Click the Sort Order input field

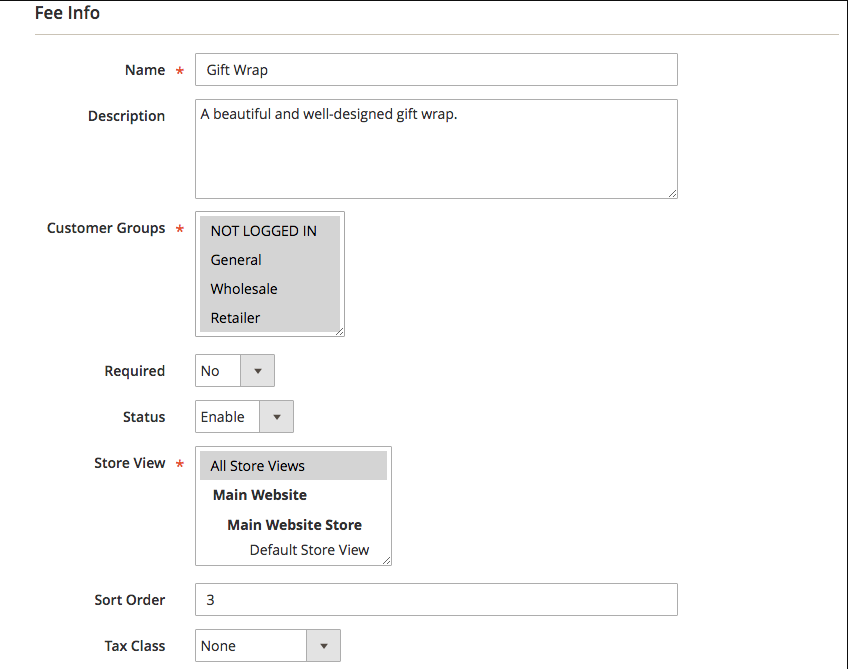[x=436, y=599]
